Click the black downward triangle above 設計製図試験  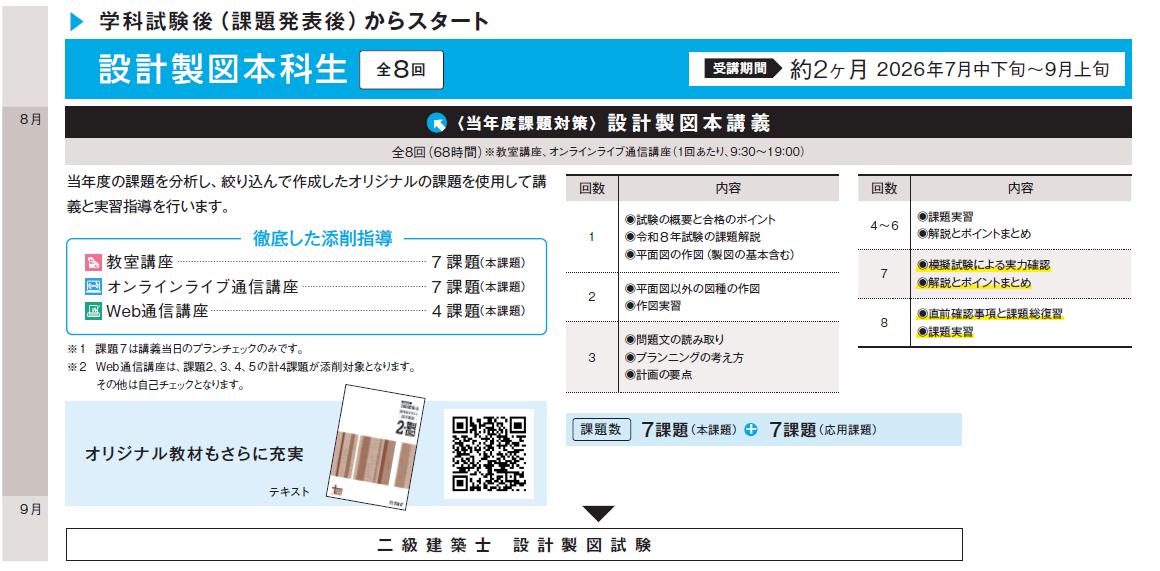point(598,514)
